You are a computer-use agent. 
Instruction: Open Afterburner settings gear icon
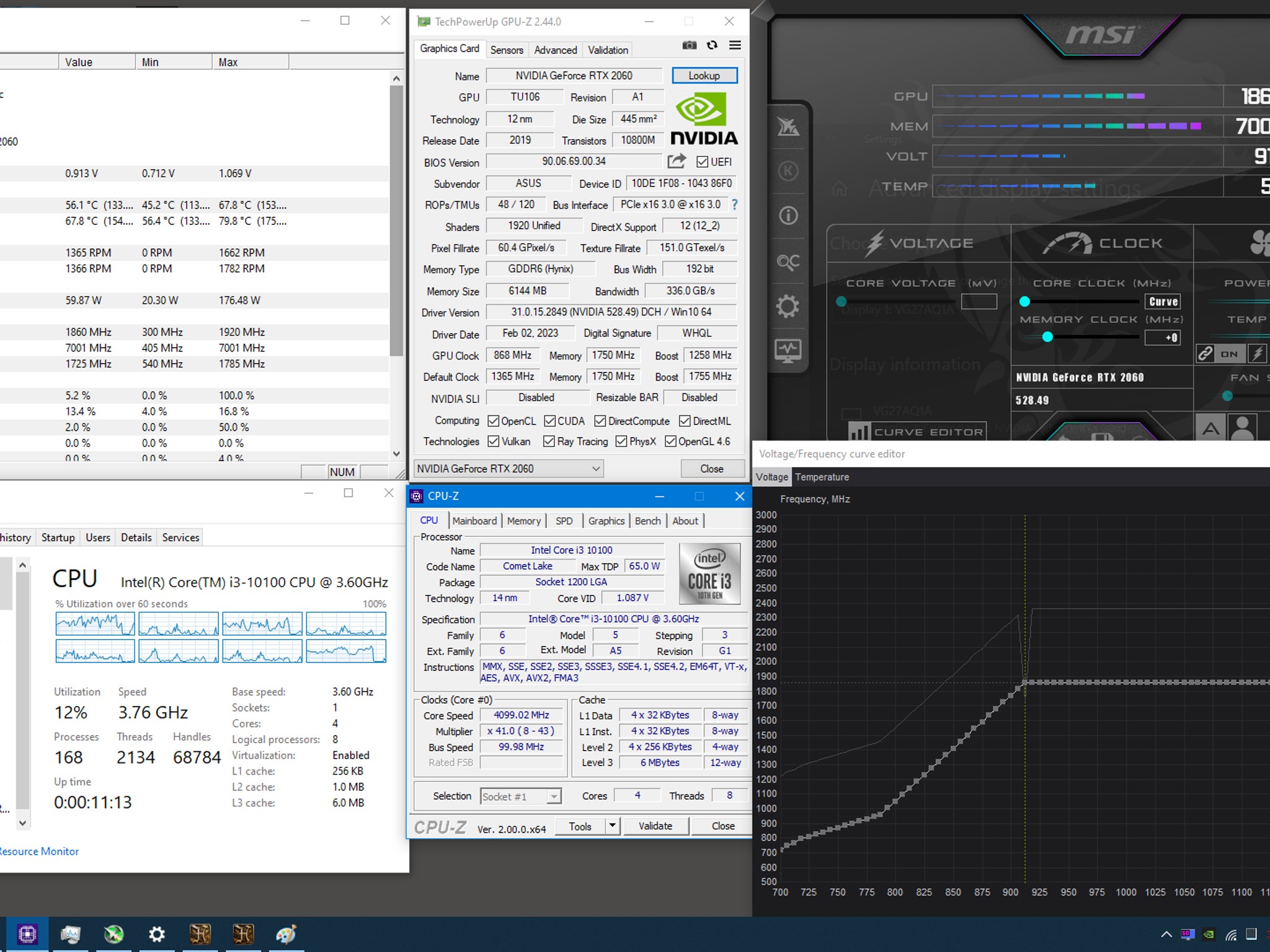point(788,306)
